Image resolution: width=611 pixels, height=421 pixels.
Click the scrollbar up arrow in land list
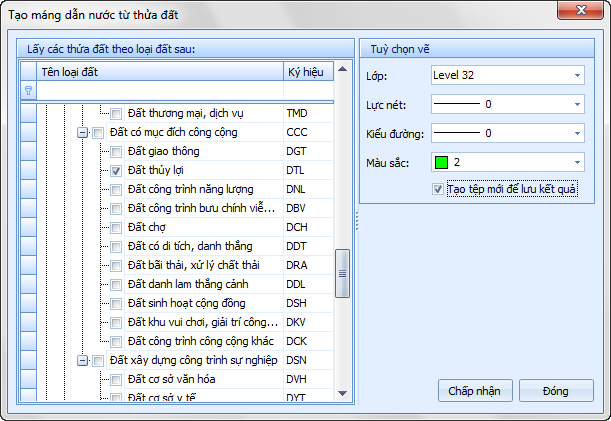coord(342,70)
